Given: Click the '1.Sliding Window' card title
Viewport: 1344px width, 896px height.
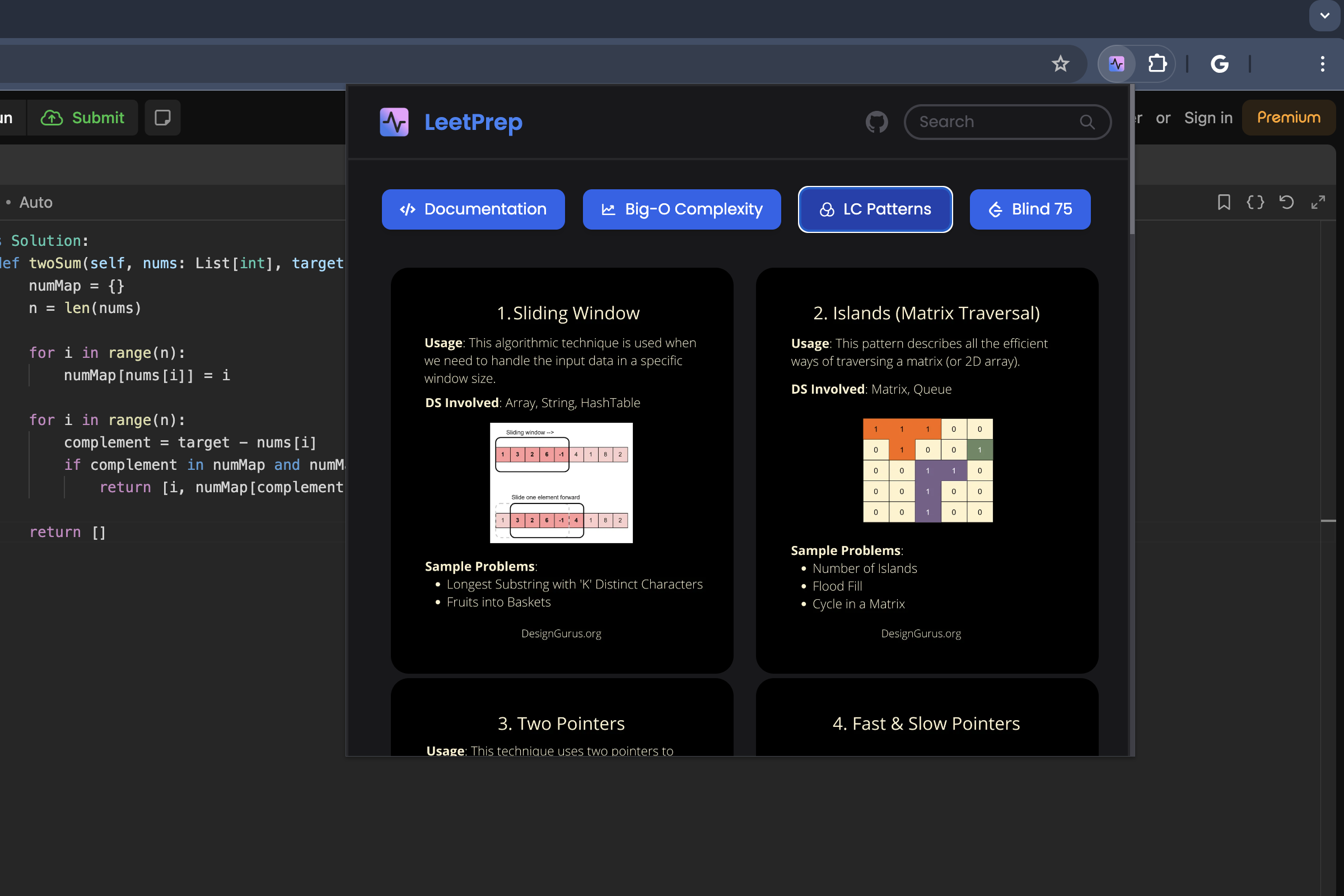Looking at the screenshot, I should point(567,313).
